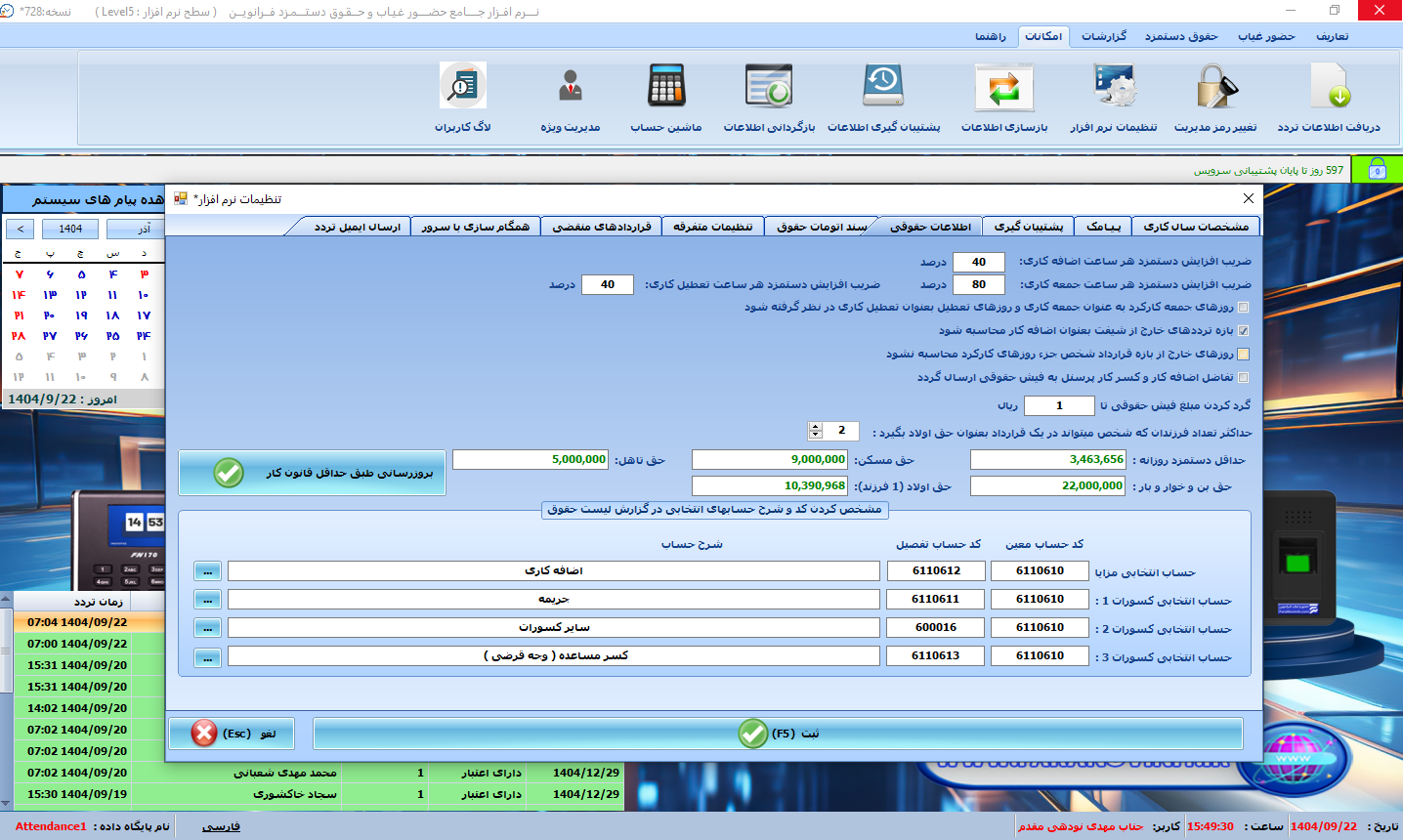Viewport: 1403px width, 840px height.
Task: Enable تفاضل اضافه کار و کسر کار checkbox
Action: 1243,378
